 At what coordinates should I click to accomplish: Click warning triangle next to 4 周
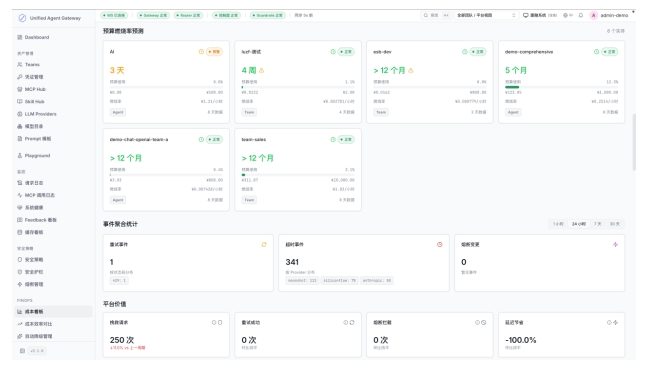pos(262,70)
